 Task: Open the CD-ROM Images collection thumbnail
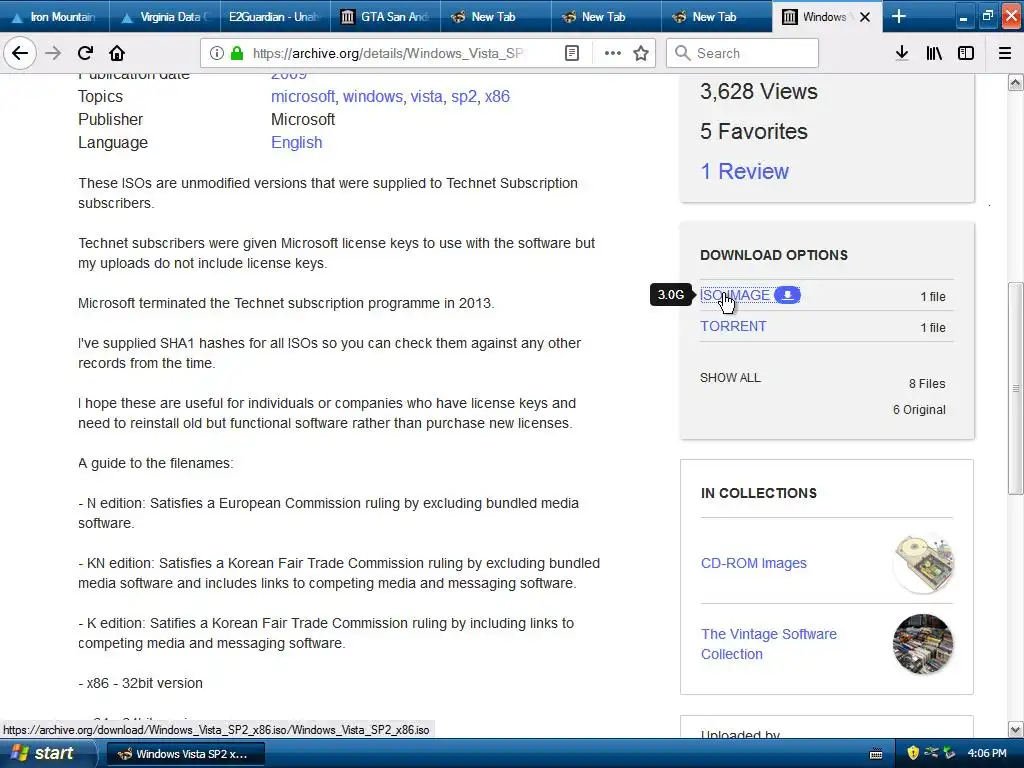[x=923, y=563]
